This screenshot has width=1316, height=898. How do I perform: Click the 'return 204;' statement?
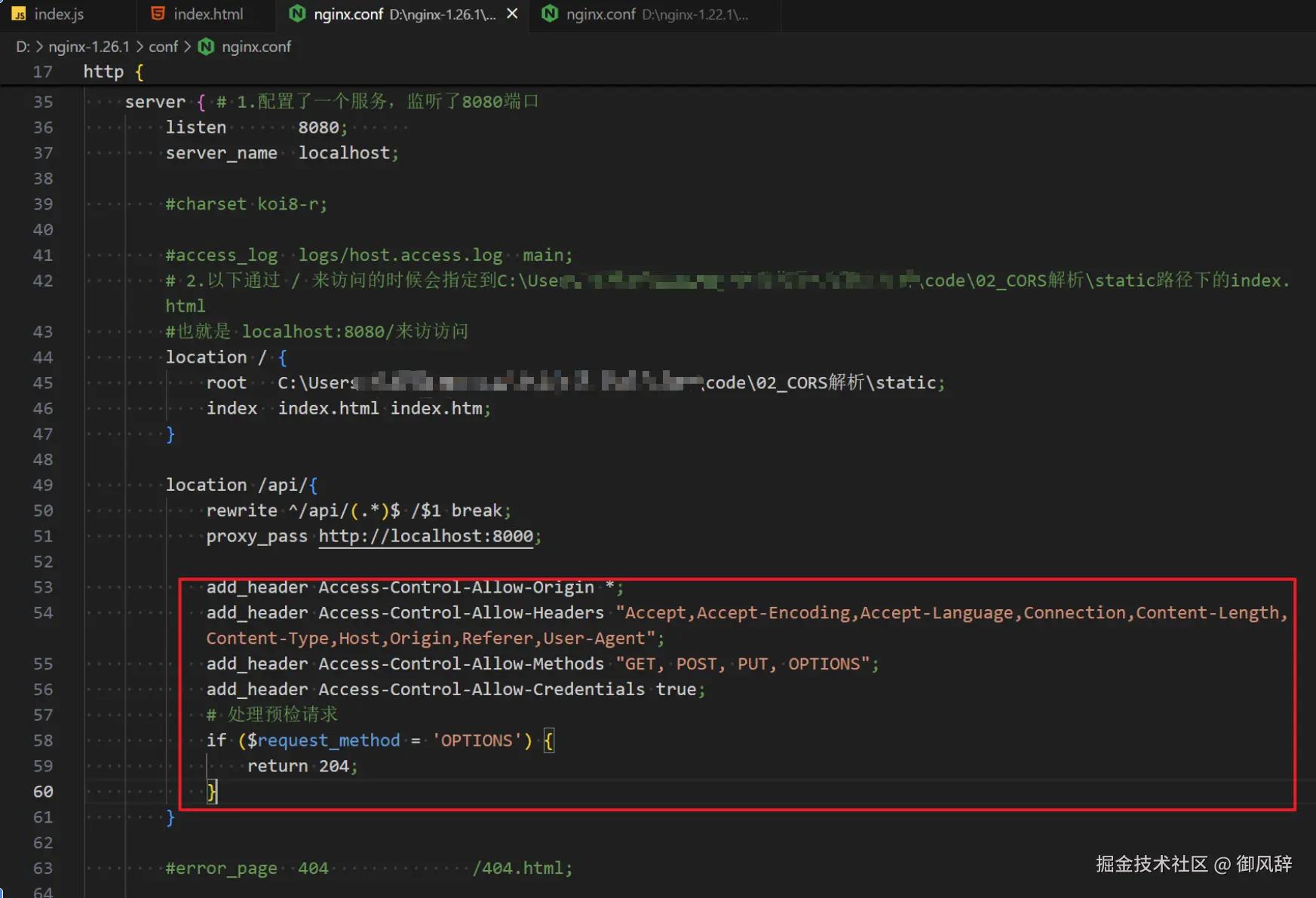(x=302, y=766)
